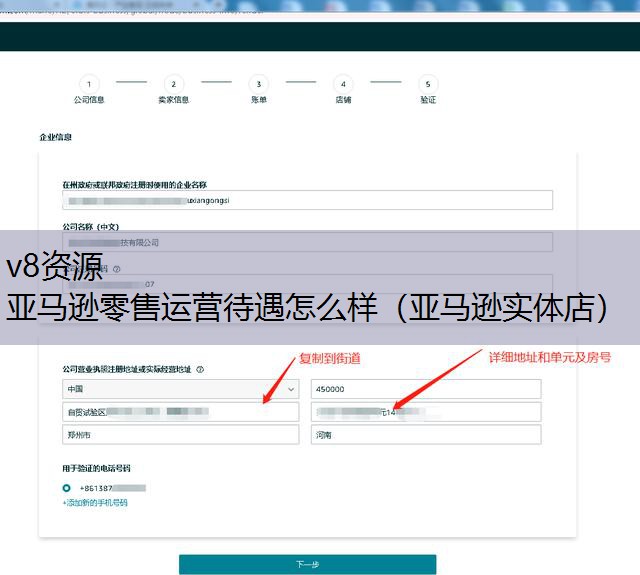The image size is (640, 575).
Task: Click the 企业信息 section heading
Action: pyautogui.click(x=55, y=137)
